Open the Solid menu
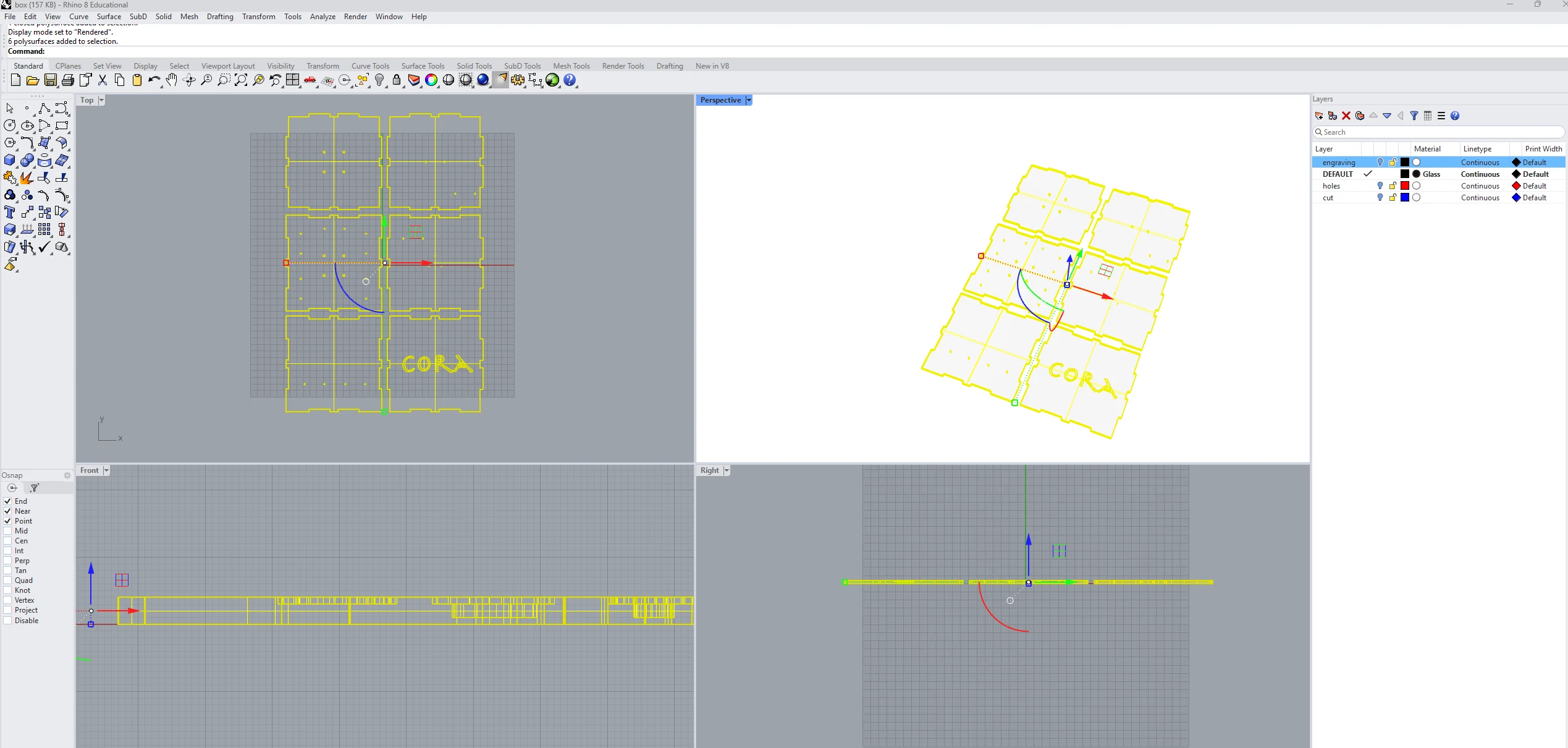 163,17
